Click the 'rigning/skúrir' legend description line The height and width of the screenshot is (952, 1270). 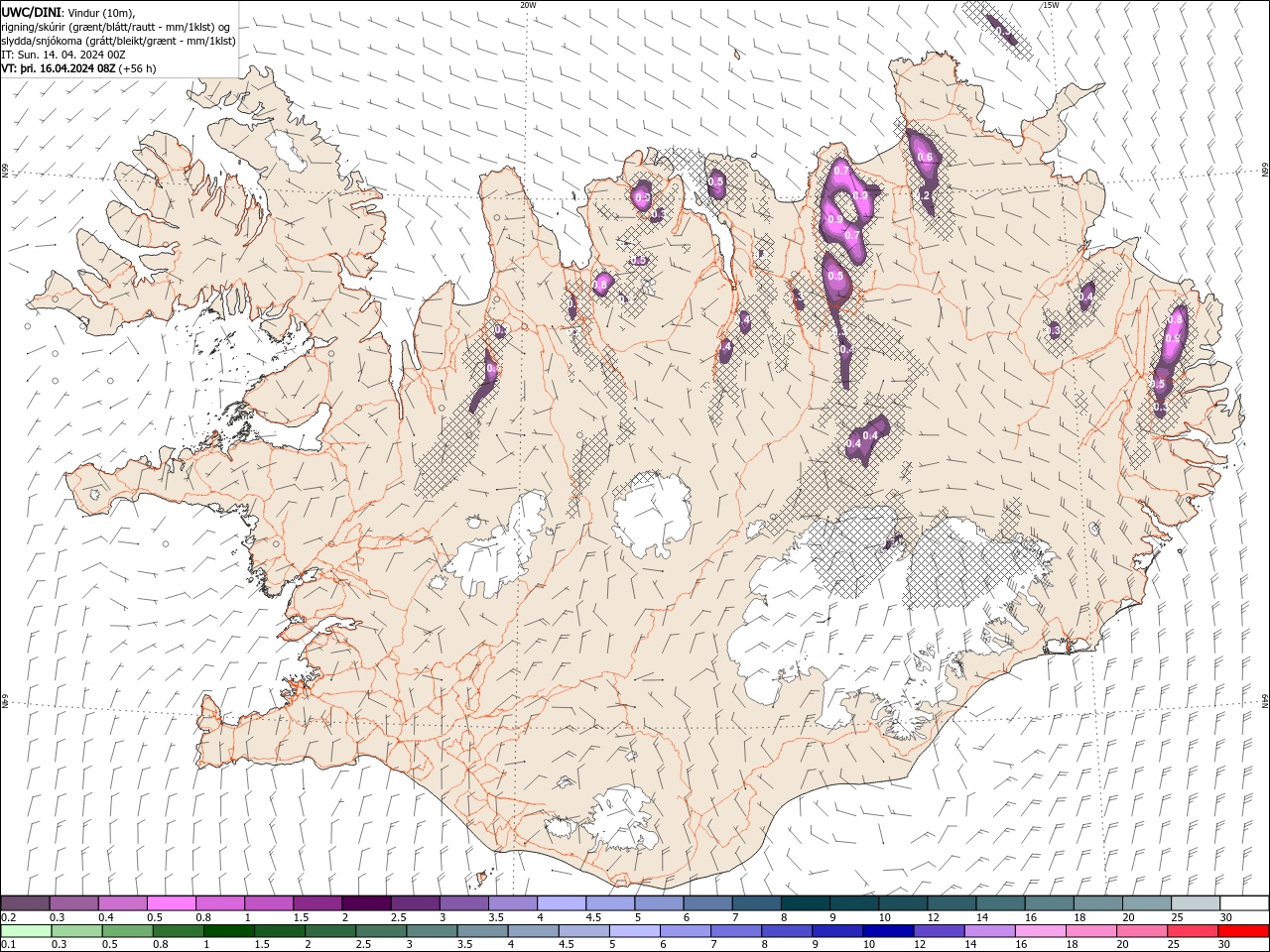click(116, 27)
